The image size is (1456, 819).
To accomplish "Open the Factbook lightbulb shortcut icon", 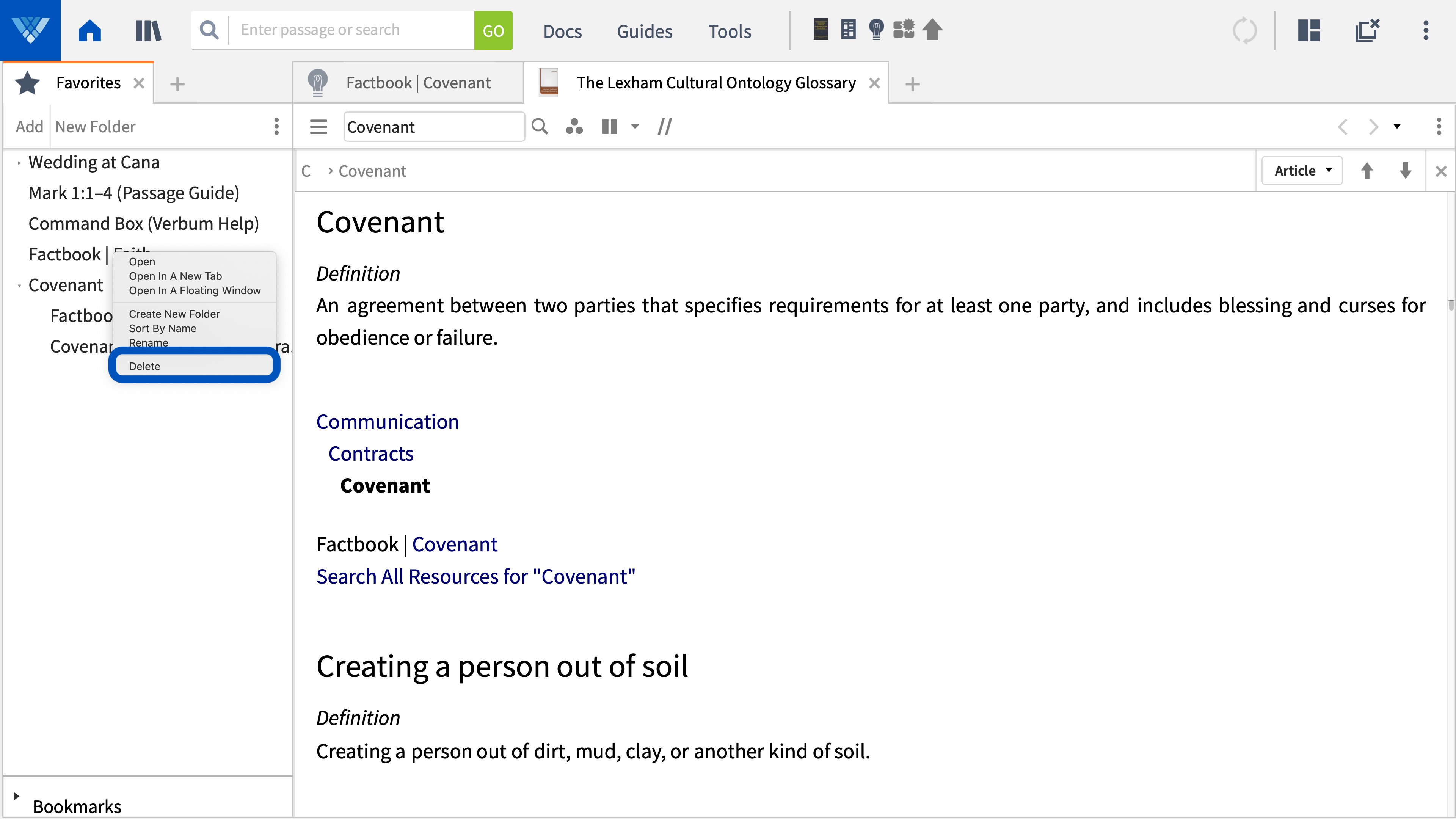I will point(875,30).
